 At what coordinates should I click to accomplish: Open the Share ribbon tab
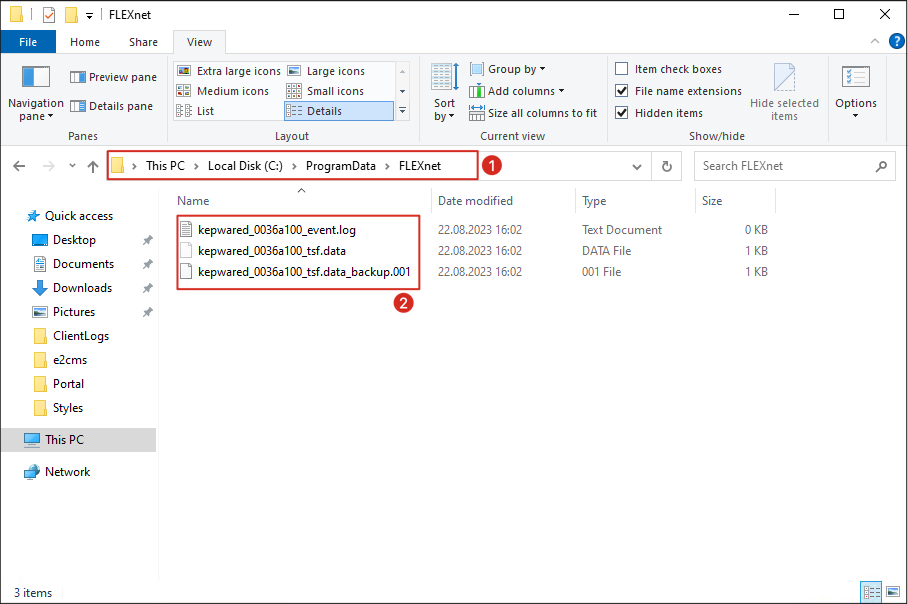143,42
